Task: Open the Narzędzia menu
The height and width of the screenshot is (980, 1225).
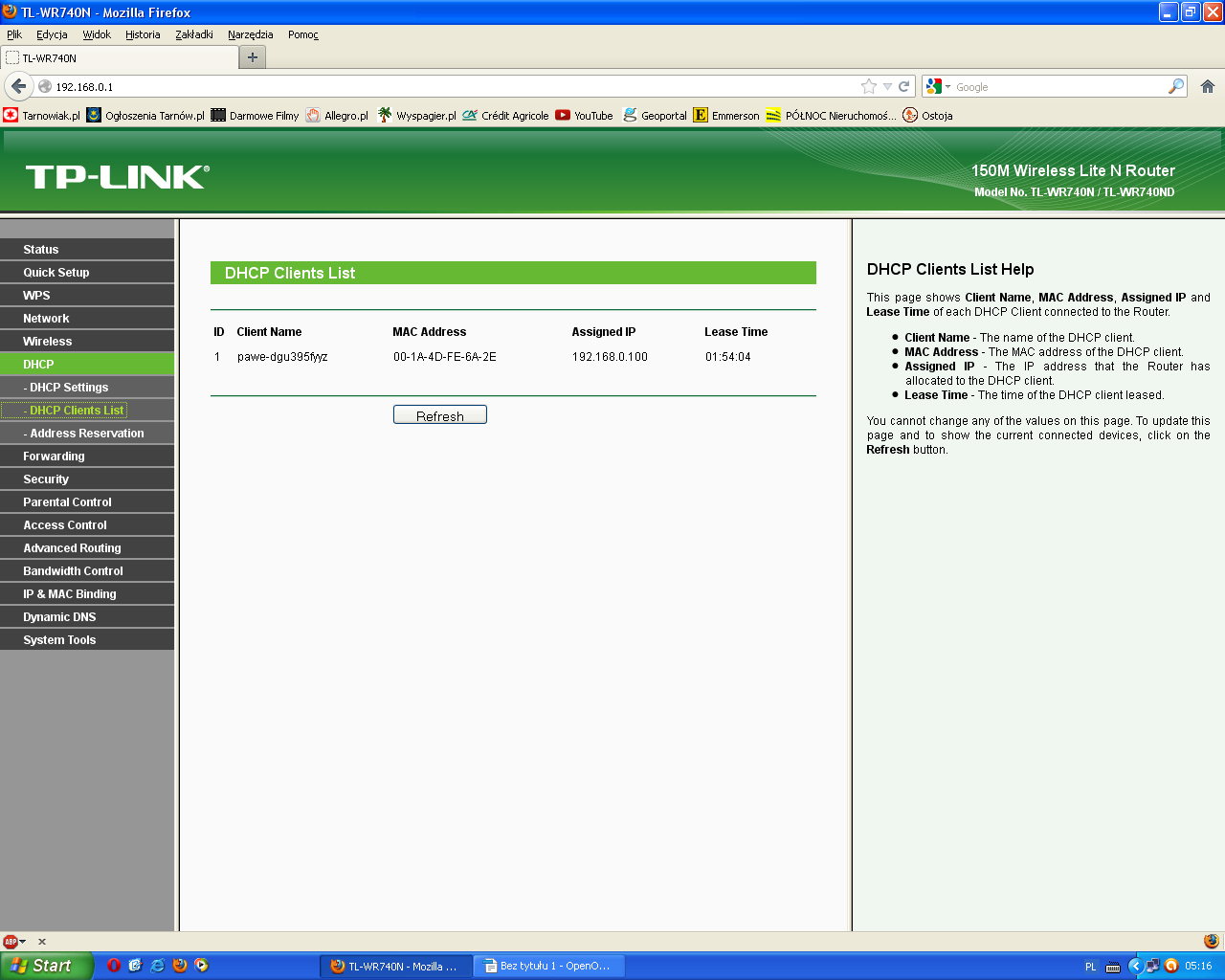Action: point(250,34)
